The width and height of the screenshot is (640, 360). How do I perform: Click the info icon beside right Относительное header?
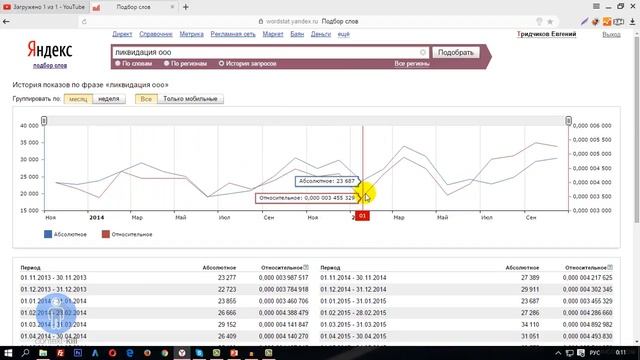[610, 267]
